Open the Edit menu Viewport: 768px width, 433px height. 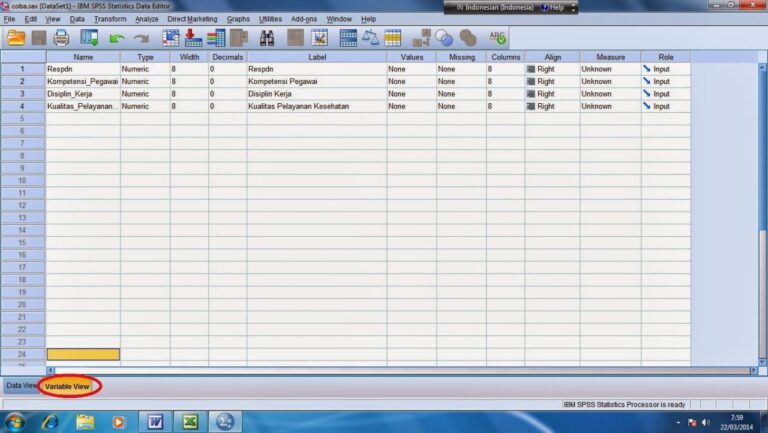(30, 19)
